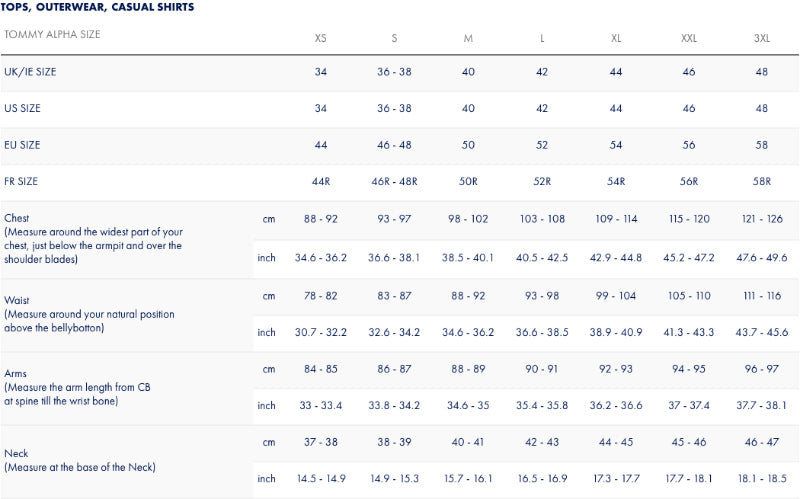Image resolution: width=800 pixels, height=499 pixels.
Task: Click the UK/IE SIZE row label
Action: coord(30,72)
